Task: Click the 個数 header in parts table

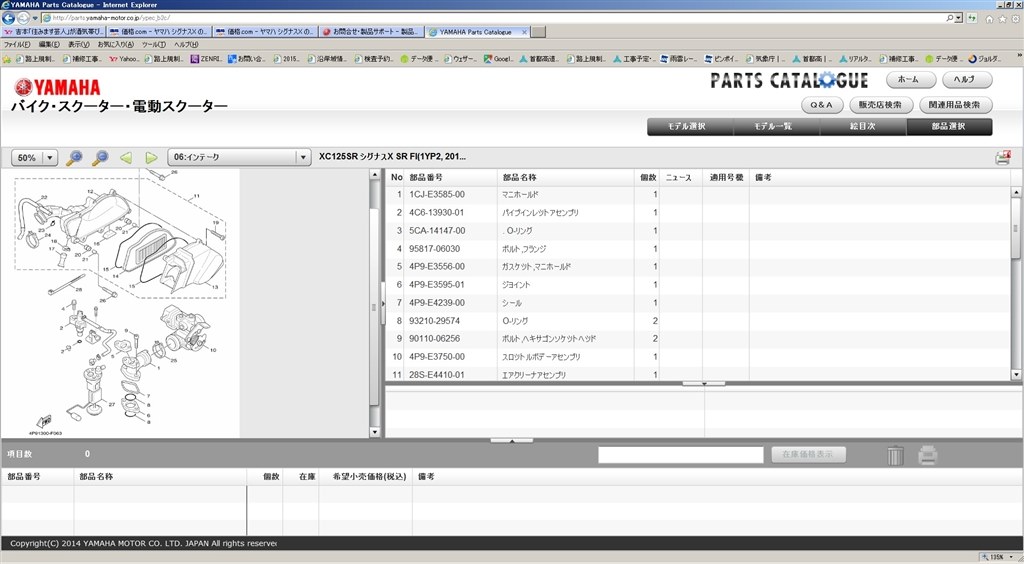Action: point(647,178)
